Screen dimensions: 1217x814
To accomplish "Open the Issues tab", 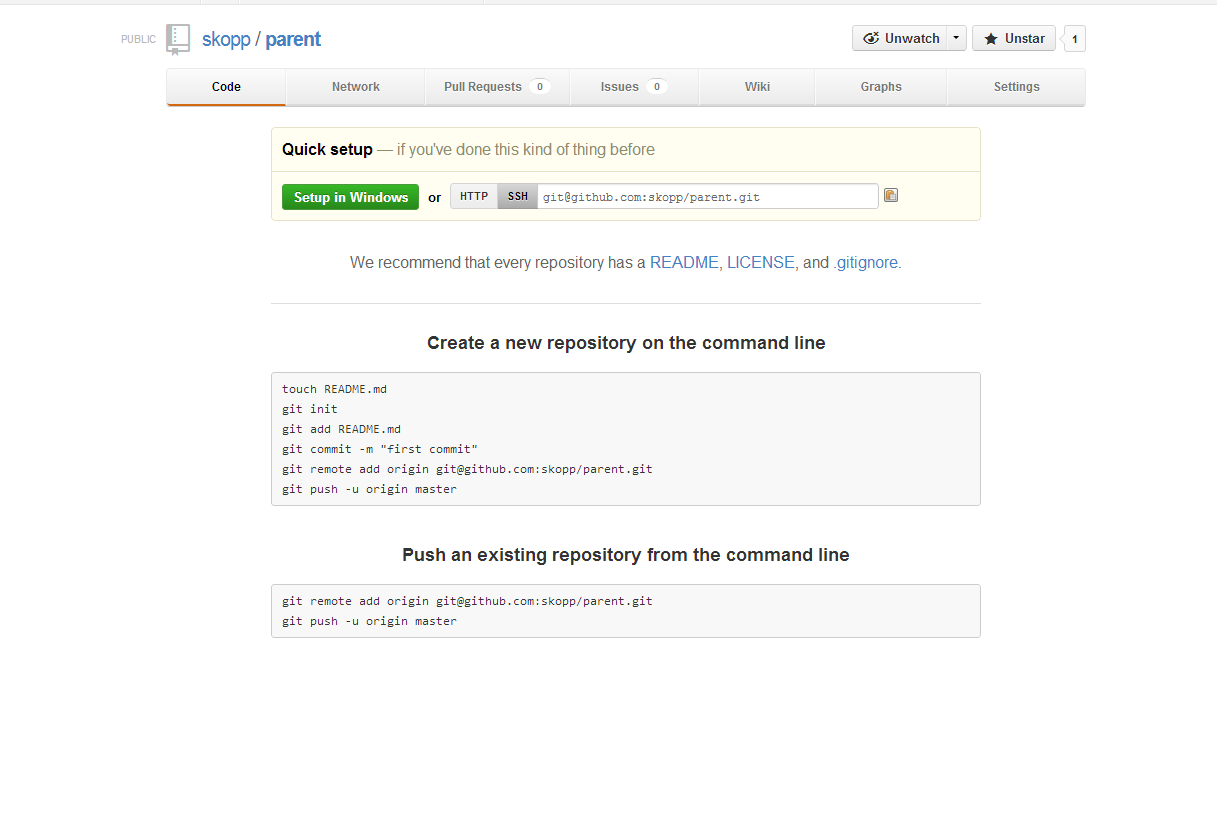I will pyautogui.click(x=634, y=87).
